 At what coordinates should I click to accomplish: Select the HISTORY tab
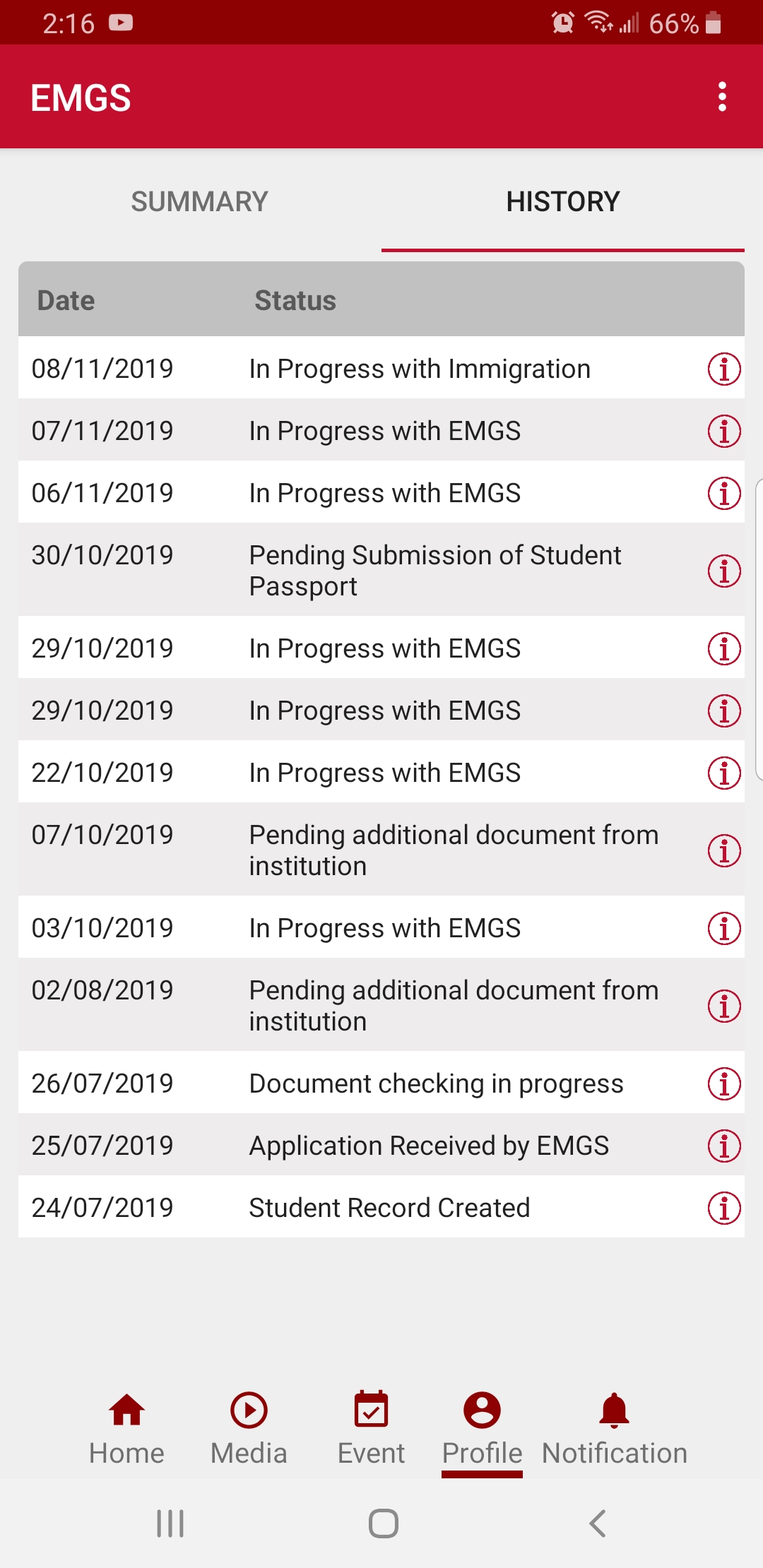click(562, 202)
